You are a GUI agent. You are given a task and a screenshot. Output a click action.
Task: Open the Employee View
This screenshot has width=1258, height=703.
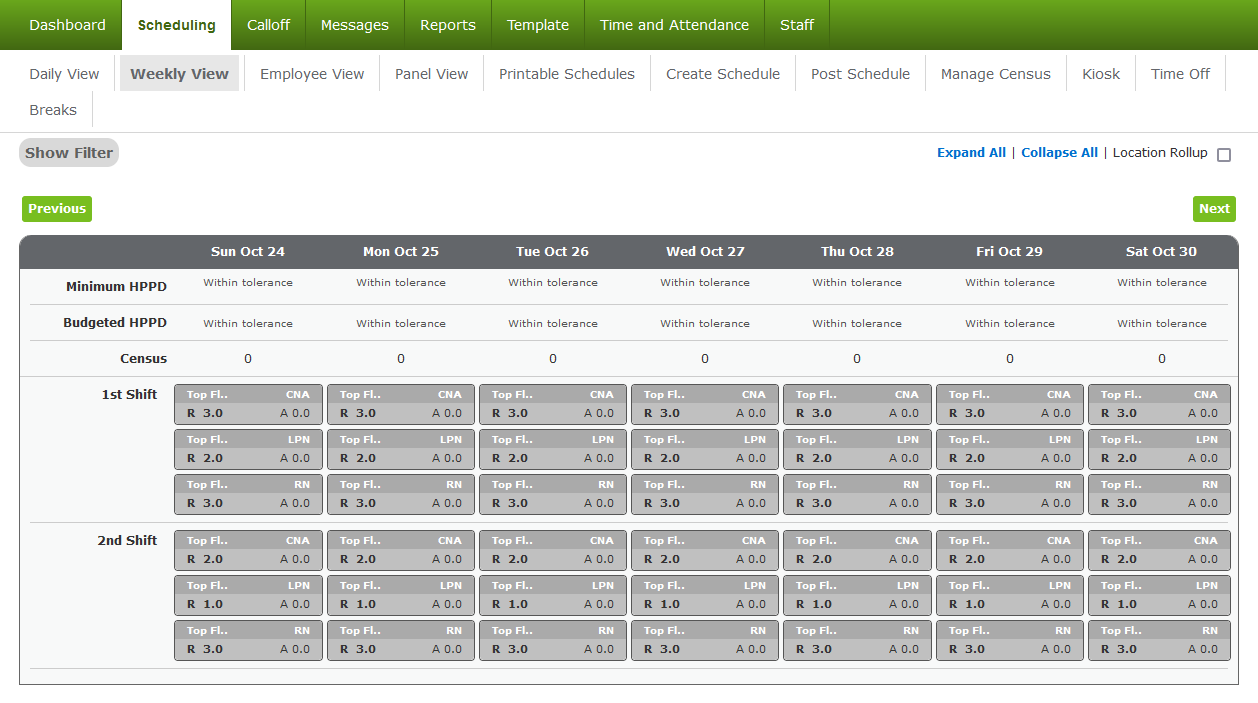tap(311, 73)
